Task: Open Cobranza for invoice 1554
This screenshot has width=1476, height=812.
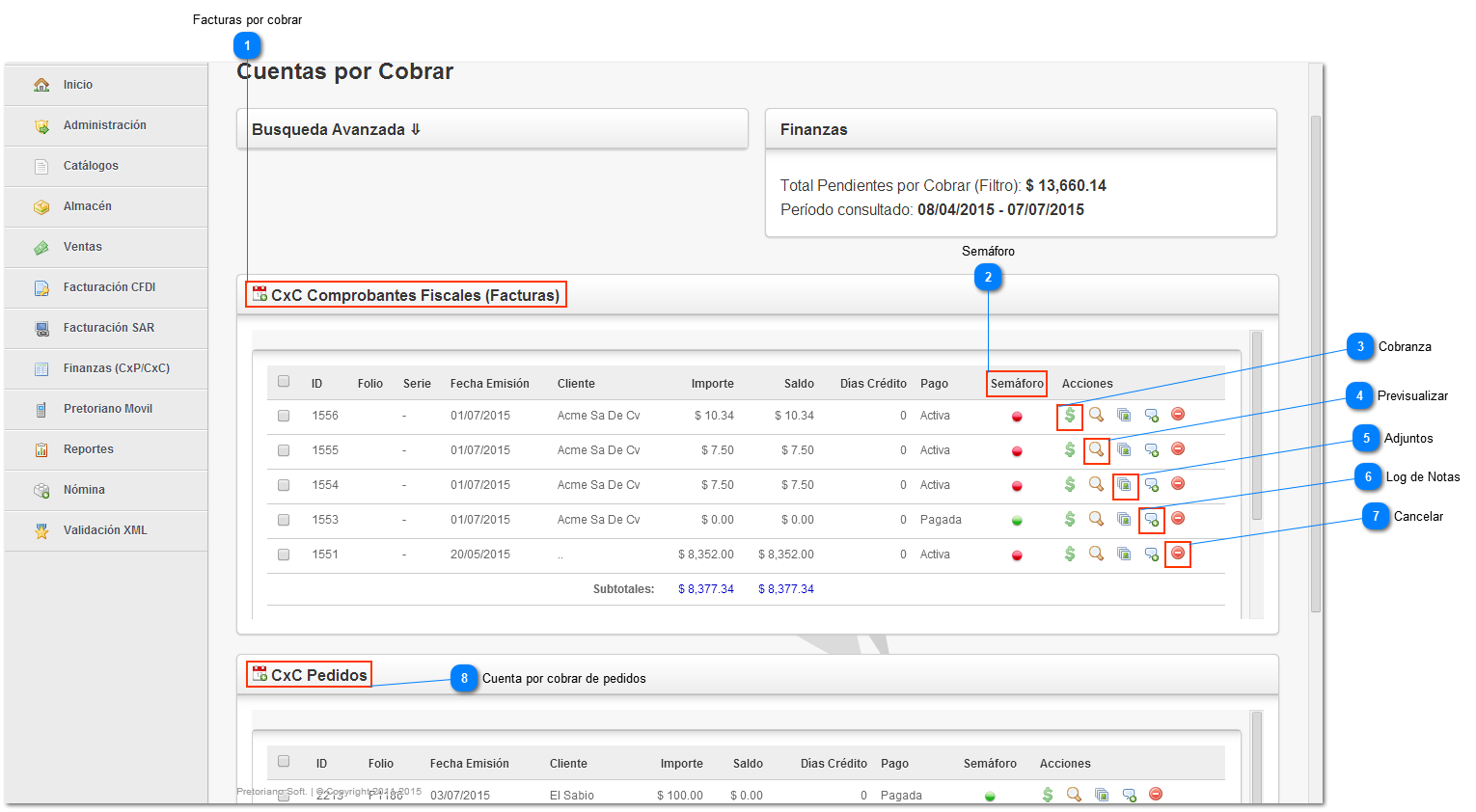Action: [1070, 484]
